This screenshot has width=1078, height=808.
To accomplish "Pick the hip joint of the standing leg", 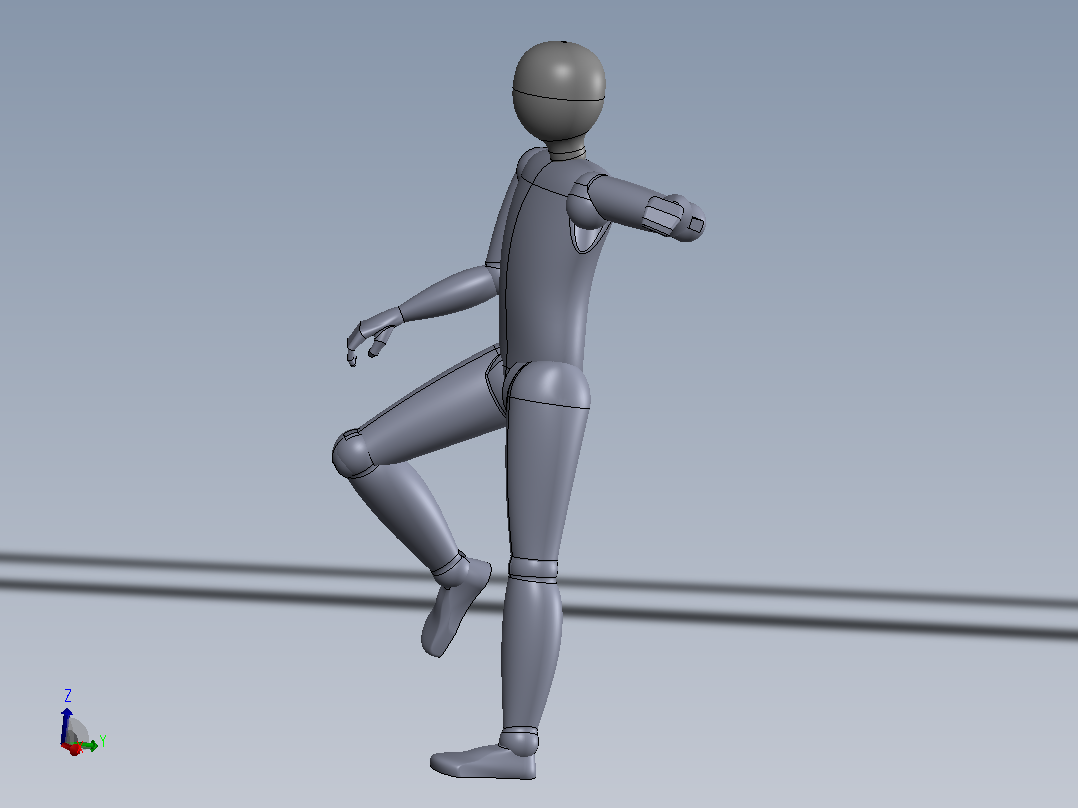I will [549, 384].
